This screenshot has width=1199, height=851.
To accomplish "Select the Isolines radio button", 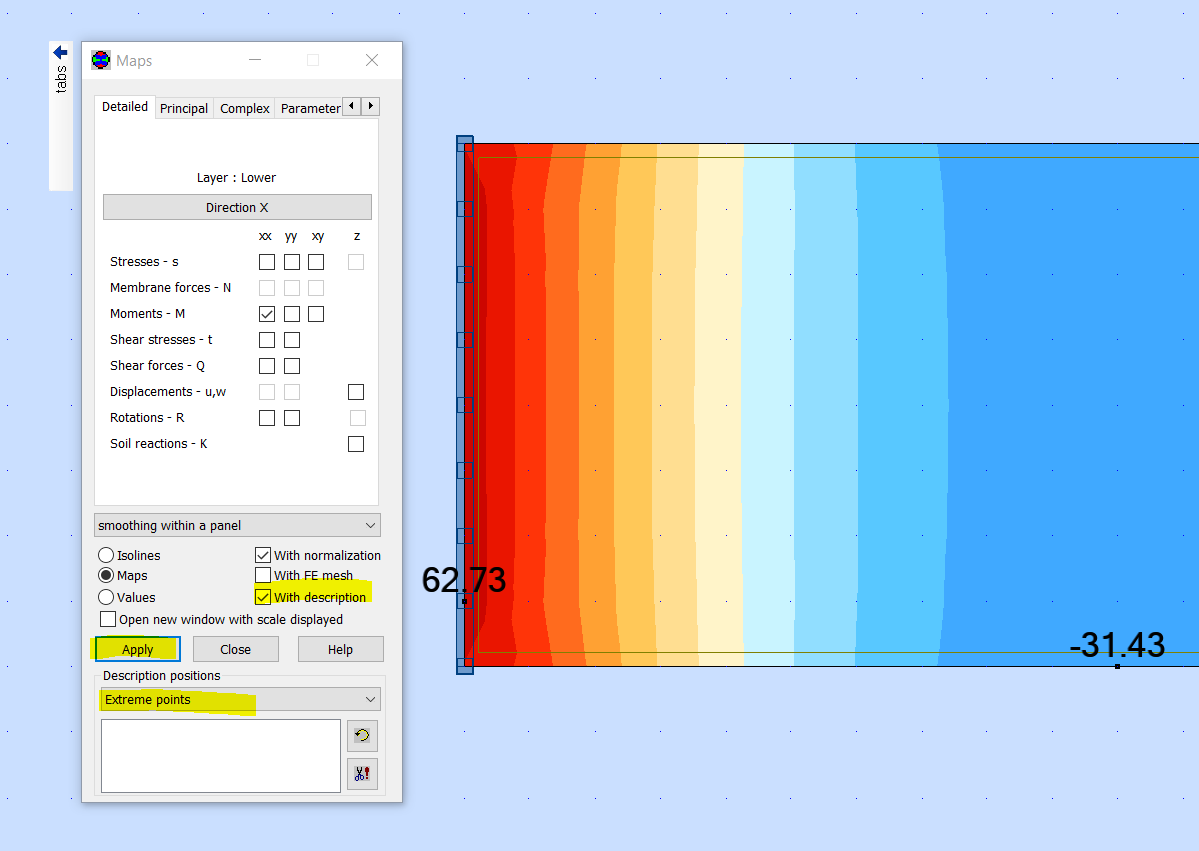I will click(x=106, y=555).
